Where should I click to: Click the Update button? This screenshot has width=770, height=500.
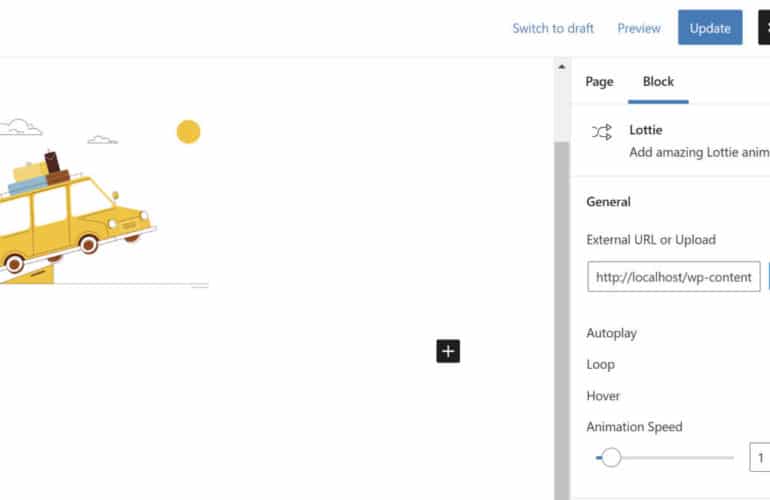(710, 28)
